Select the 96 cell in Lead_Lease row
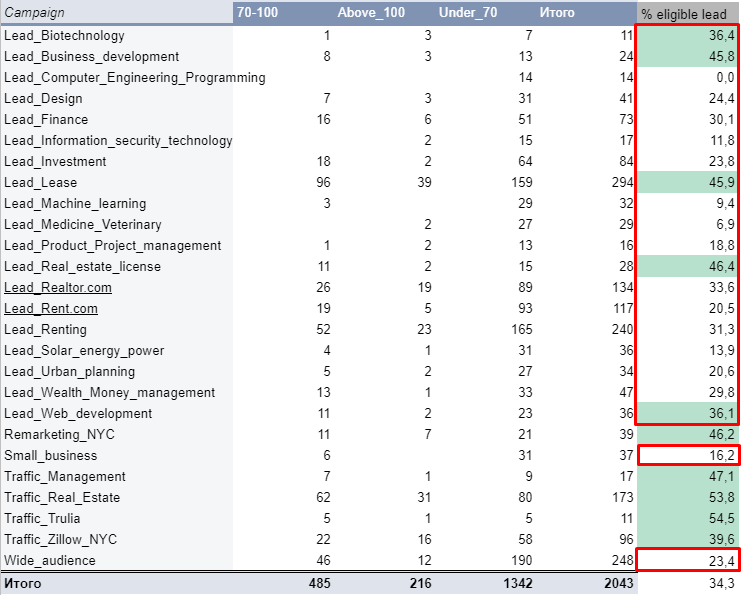Screen dimensions: 742x595 (x=283, y=182)
